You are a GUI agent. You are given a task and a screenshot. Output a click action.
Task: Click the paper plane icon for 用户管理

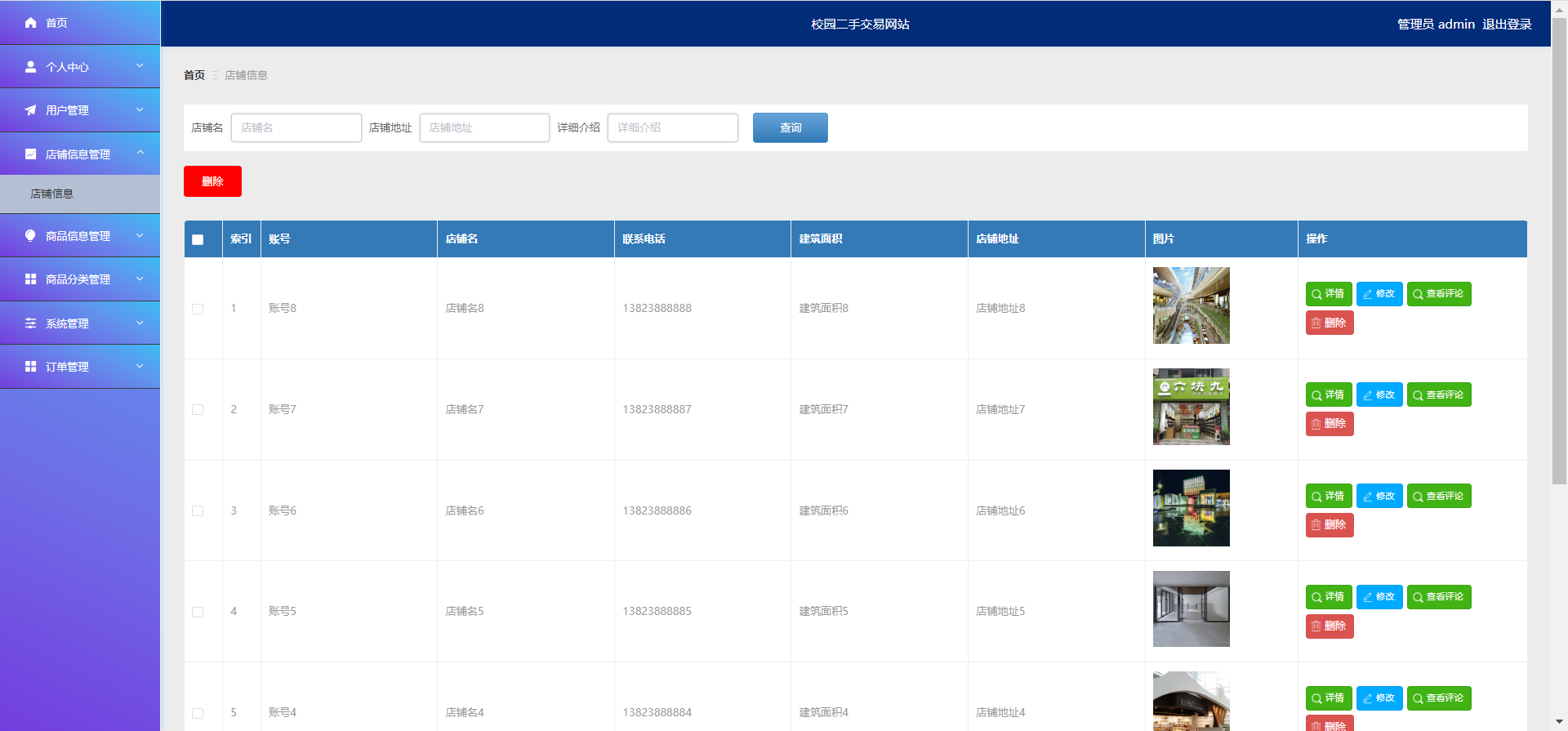[x=31, y=110]
